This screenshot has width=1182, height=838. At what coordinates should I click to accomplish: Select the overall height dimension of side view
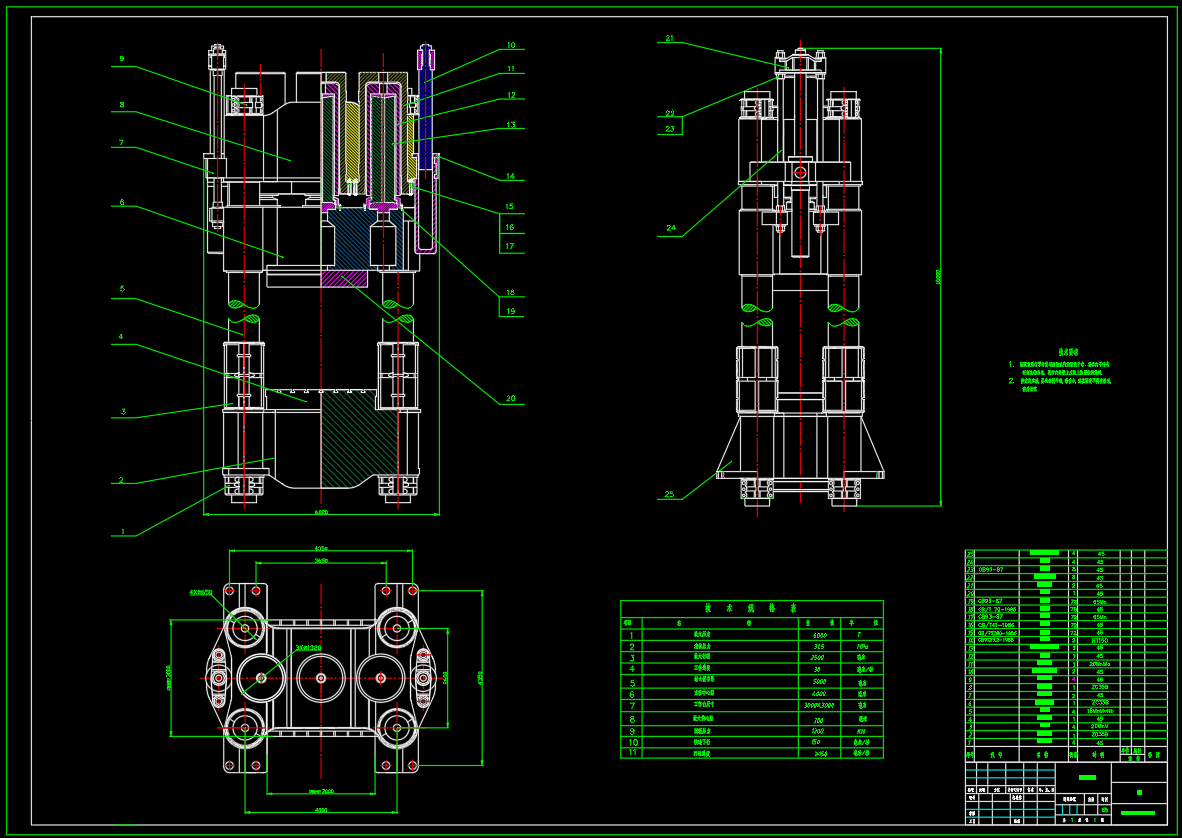pyautogui.click(x=939, y=277)
